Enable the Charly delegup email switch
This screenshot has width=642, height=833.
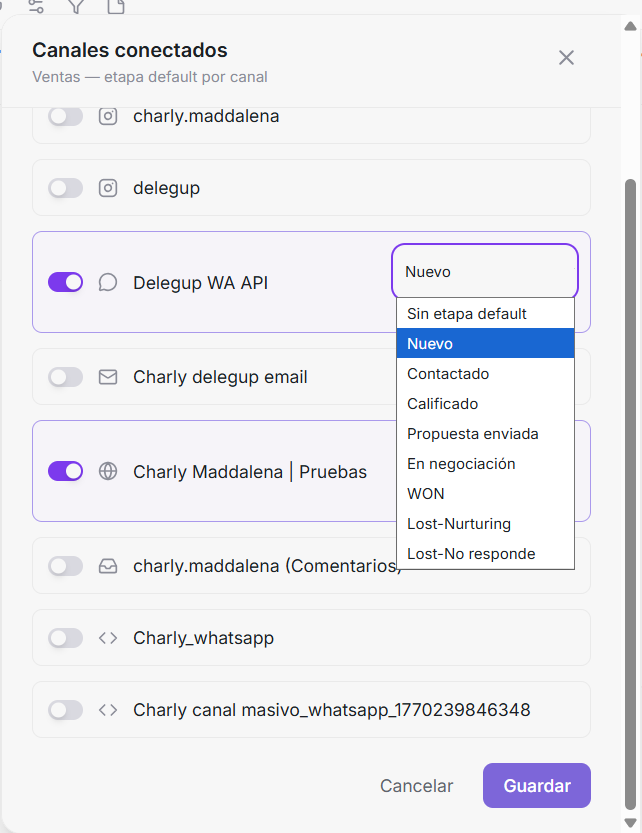point(65,377)
